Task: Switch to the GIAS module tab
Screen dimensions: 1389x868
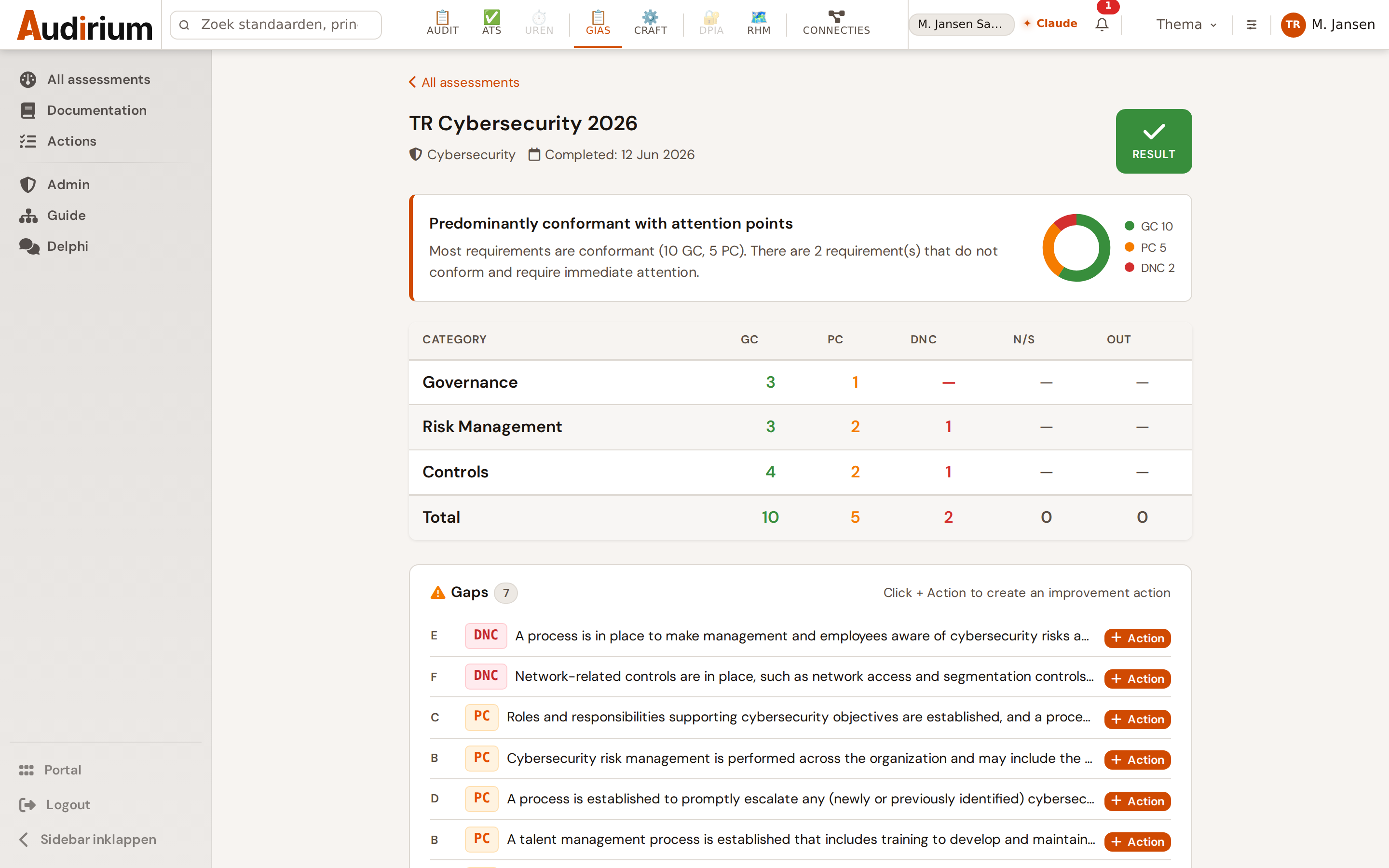Action: click(x=598, y=24)
